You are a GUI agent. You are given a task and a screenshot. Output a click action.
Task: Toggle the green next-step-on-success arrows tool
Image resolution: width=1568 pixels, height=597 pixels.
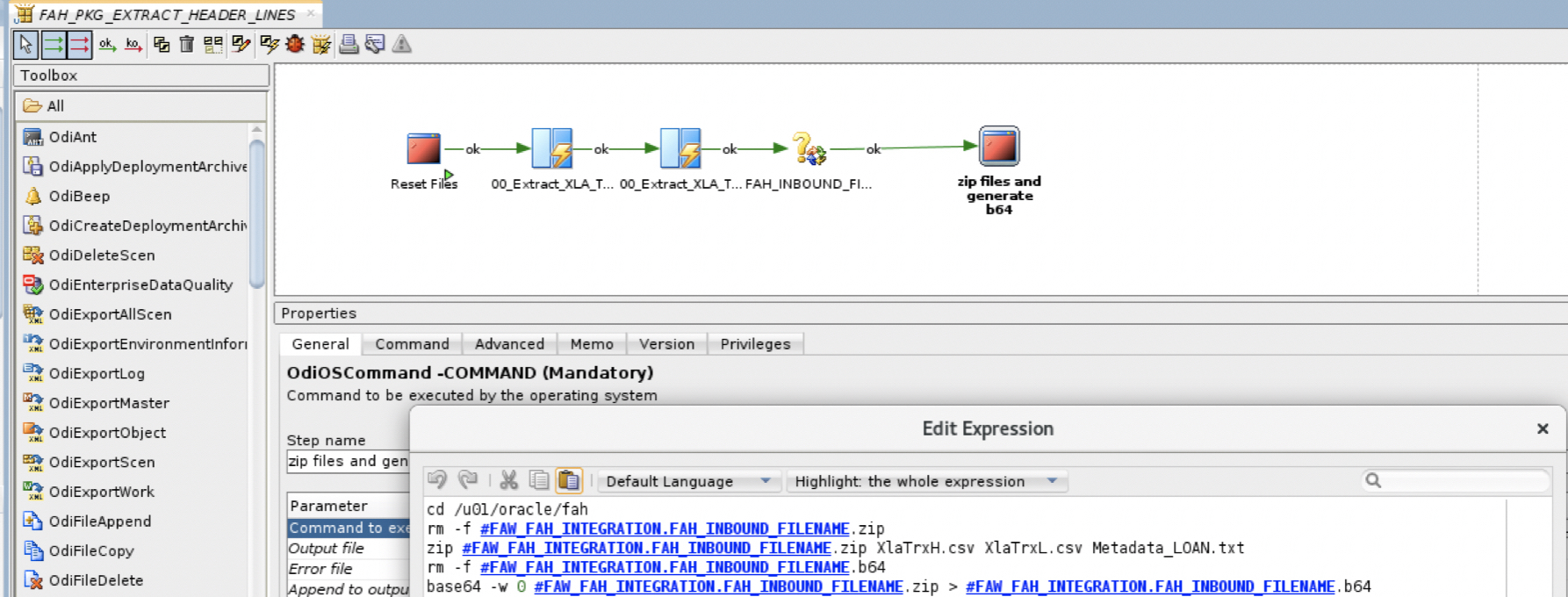(x=53, y=44)
